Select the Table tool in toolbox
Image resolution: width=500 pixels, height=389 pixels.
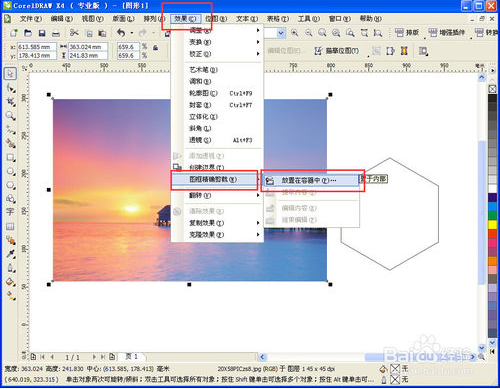click(10, 227)
